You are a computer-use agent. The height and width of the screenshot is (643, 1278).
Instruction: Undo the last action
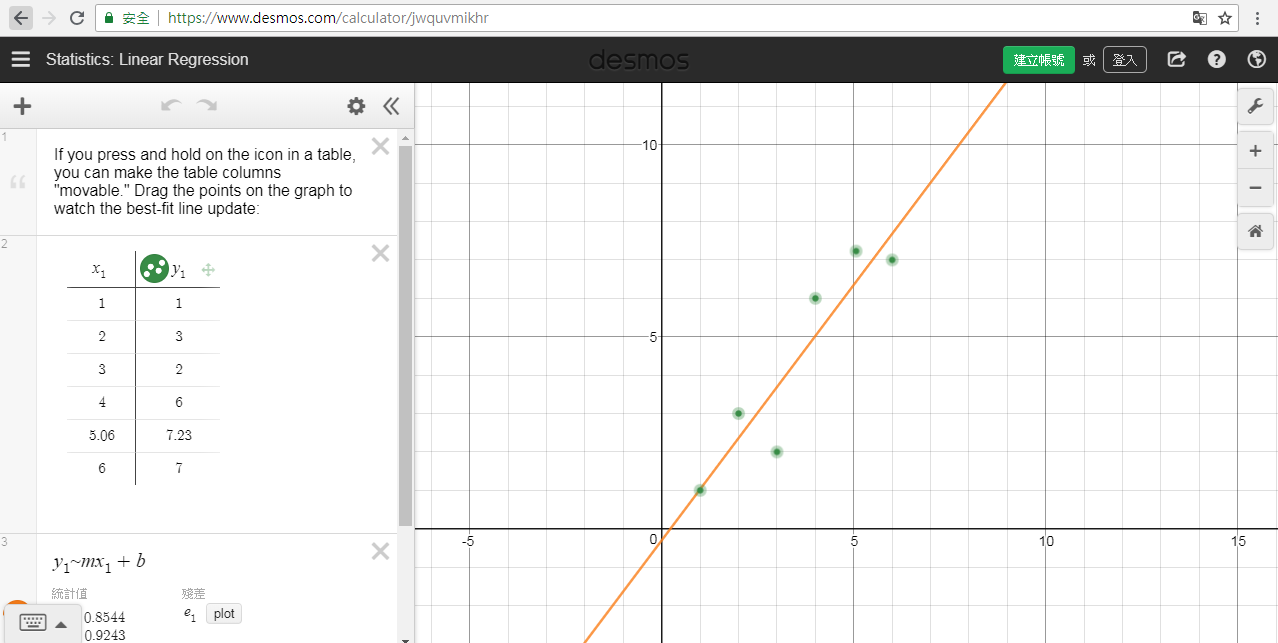click(x=171, y=105)
